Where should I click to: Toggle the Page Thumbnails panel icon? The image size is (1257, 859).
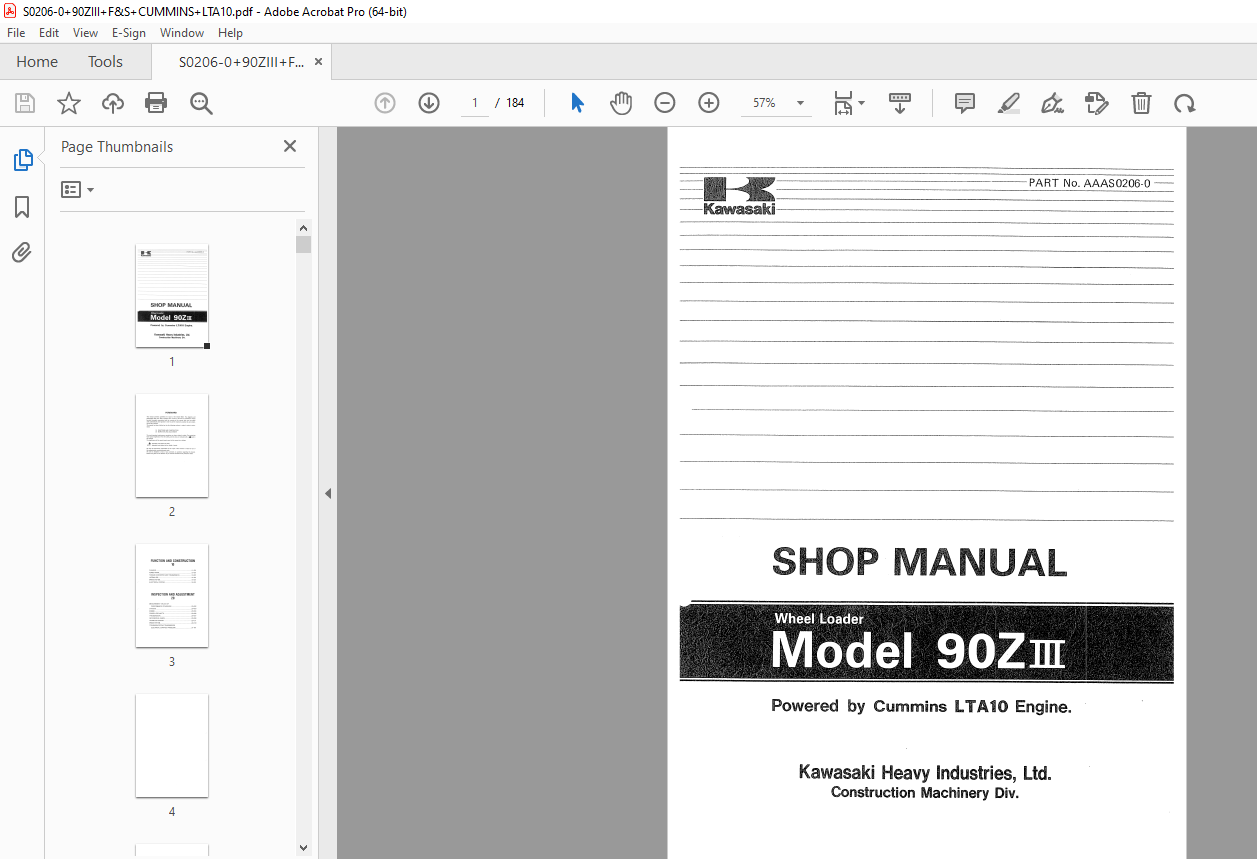click(22, 160)
